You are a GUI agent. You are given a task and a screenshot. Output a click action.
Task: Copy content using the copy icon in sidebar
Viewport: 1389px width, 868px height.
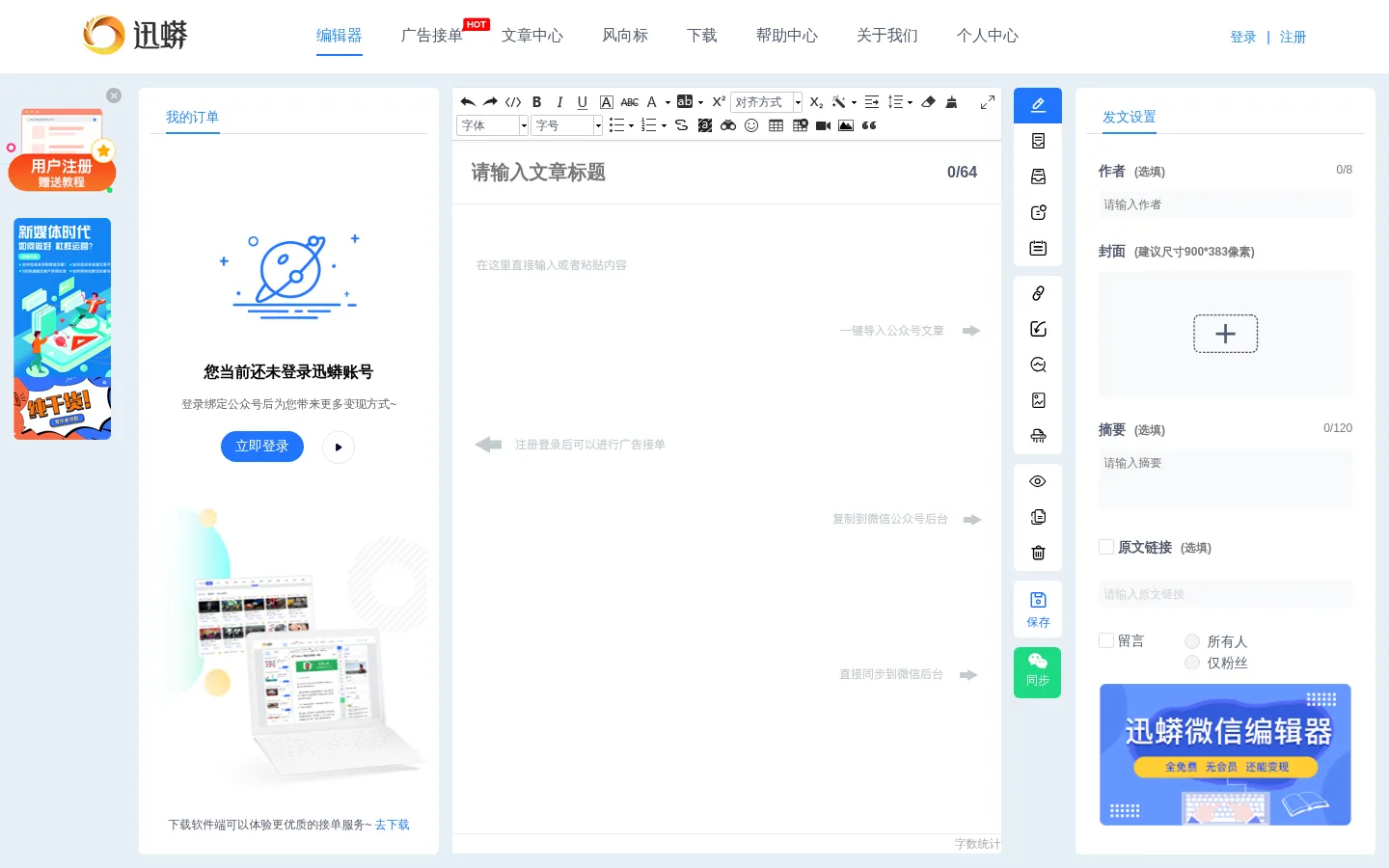pyautogui.click(x=1038, y=517)
